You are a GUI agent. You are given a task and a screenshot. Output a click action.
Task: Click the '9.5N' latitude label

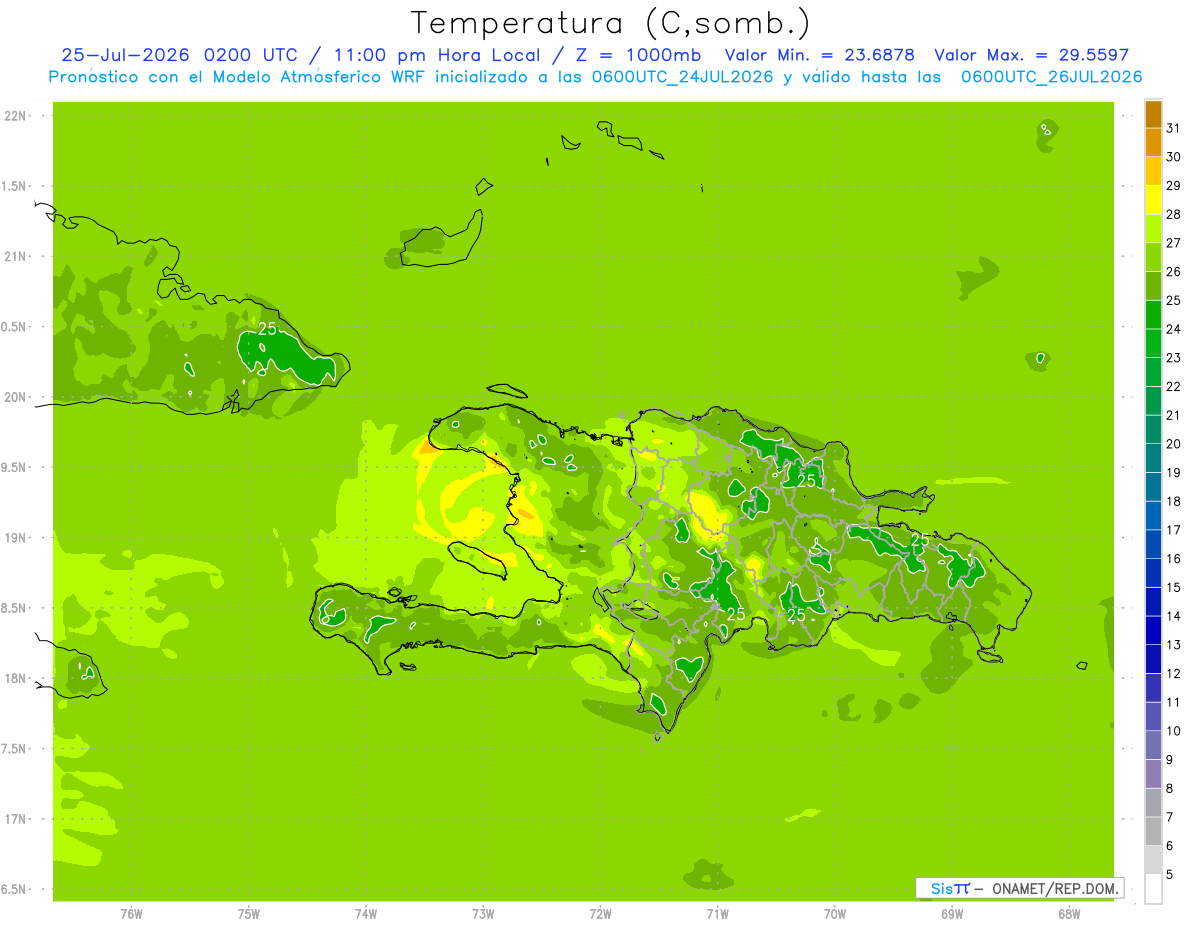pyautogui.click(x=14, y=468)
